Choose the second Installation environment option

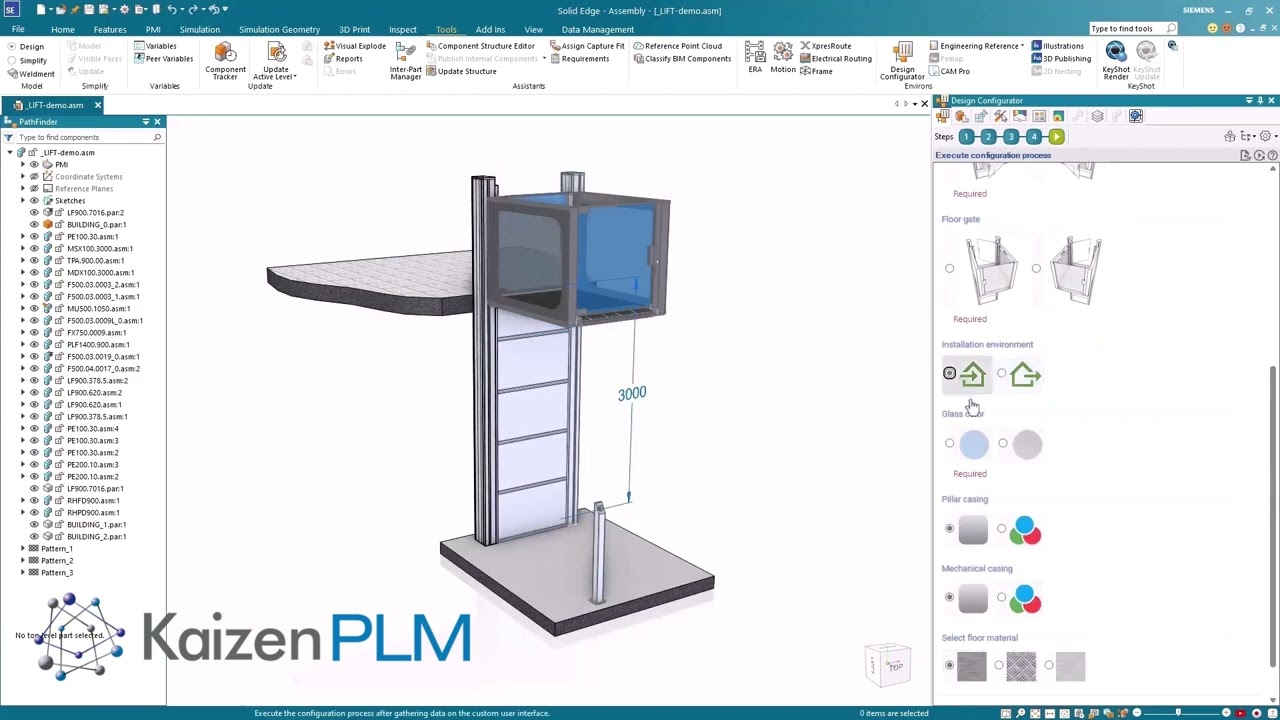tap(1002, 374)
